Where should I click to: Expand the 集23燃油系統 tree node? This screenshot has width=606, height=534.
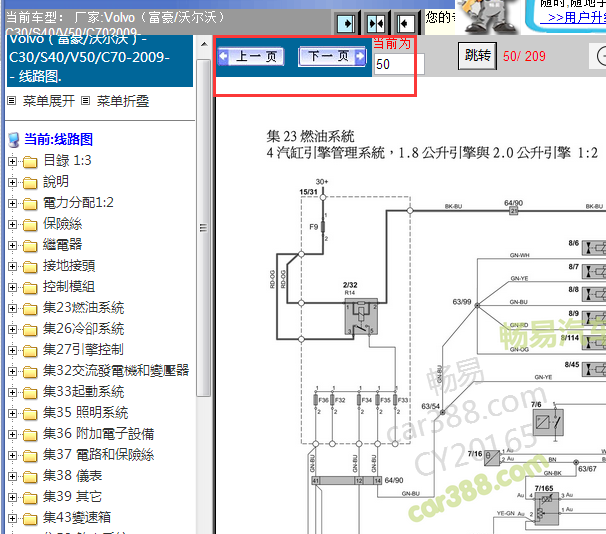coord(12,308)
